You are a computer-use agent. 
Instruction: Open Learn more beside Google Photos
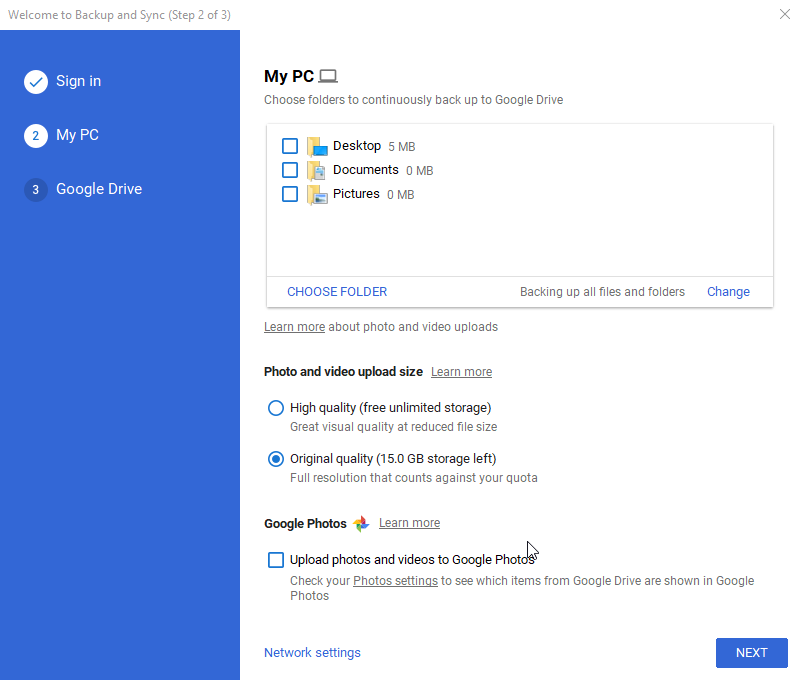pos(409,523)
